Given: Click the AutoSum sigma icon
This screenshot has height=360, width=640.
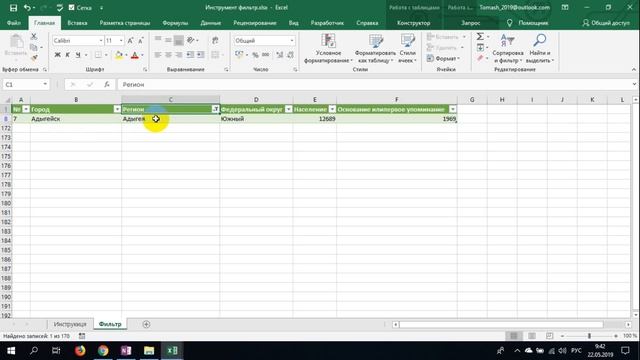Looking at the screenshot, I should pos(480,37).
